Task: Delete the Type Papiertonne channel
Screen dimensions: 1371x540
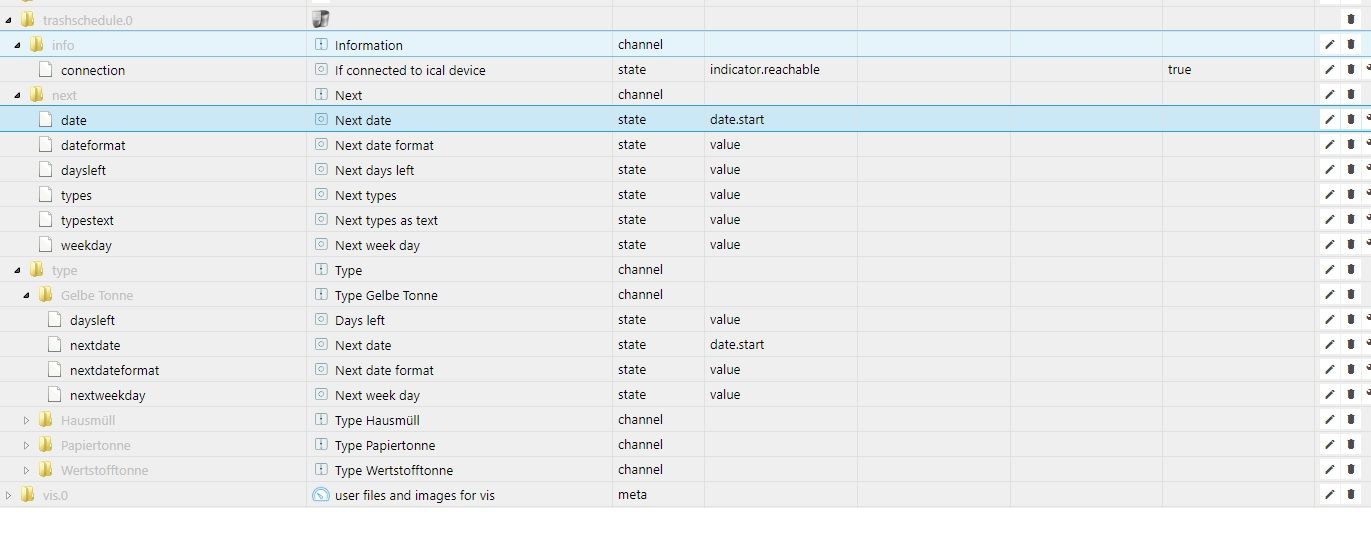Action: [1350, 445]
